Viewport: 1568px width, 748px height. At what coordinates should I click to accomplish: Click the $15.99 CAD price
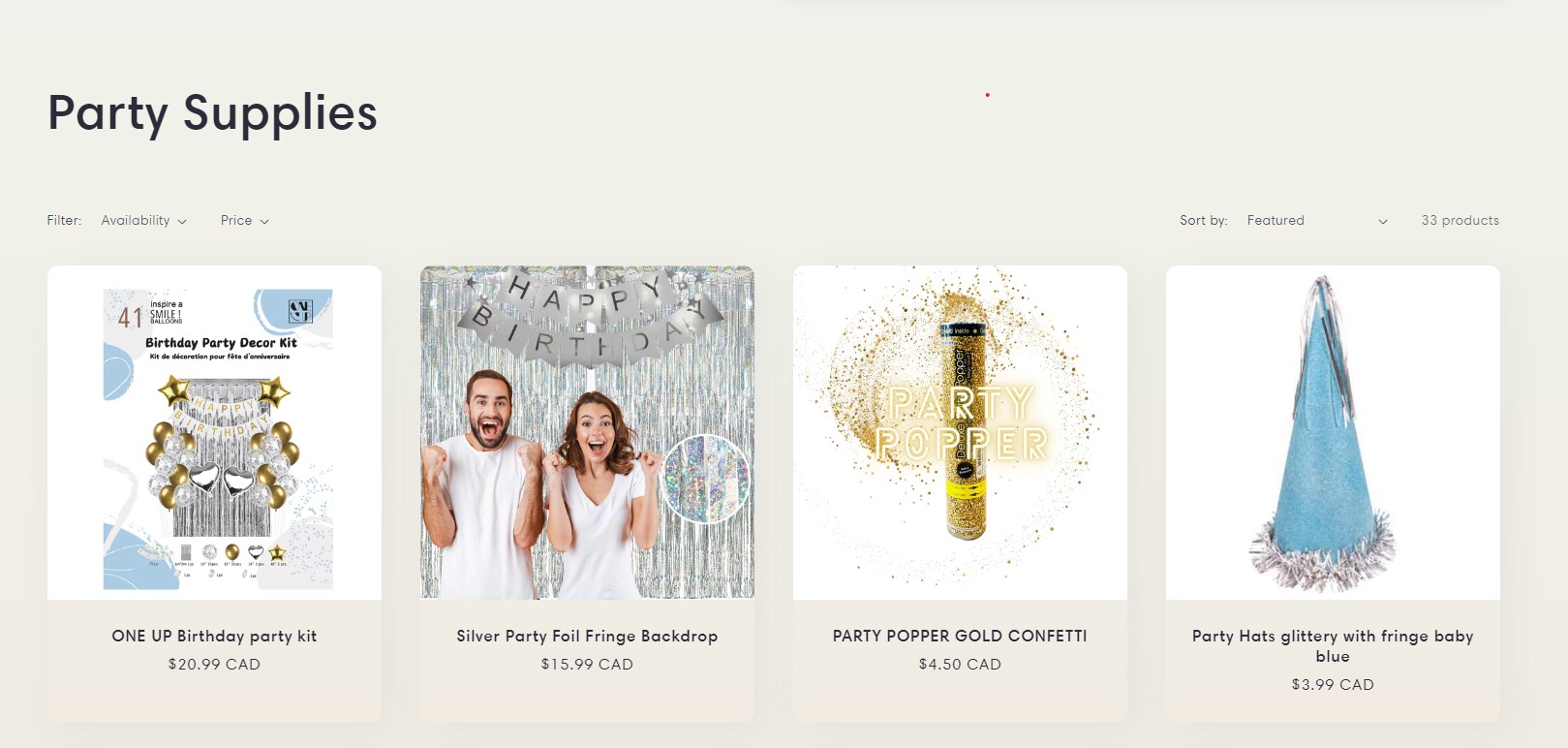[x=587, y=665]
